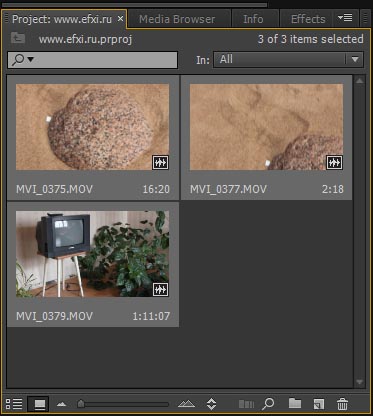Click the zoom out small mountain icon
Viewport: 373px width, 416px height.
[61, 404]
